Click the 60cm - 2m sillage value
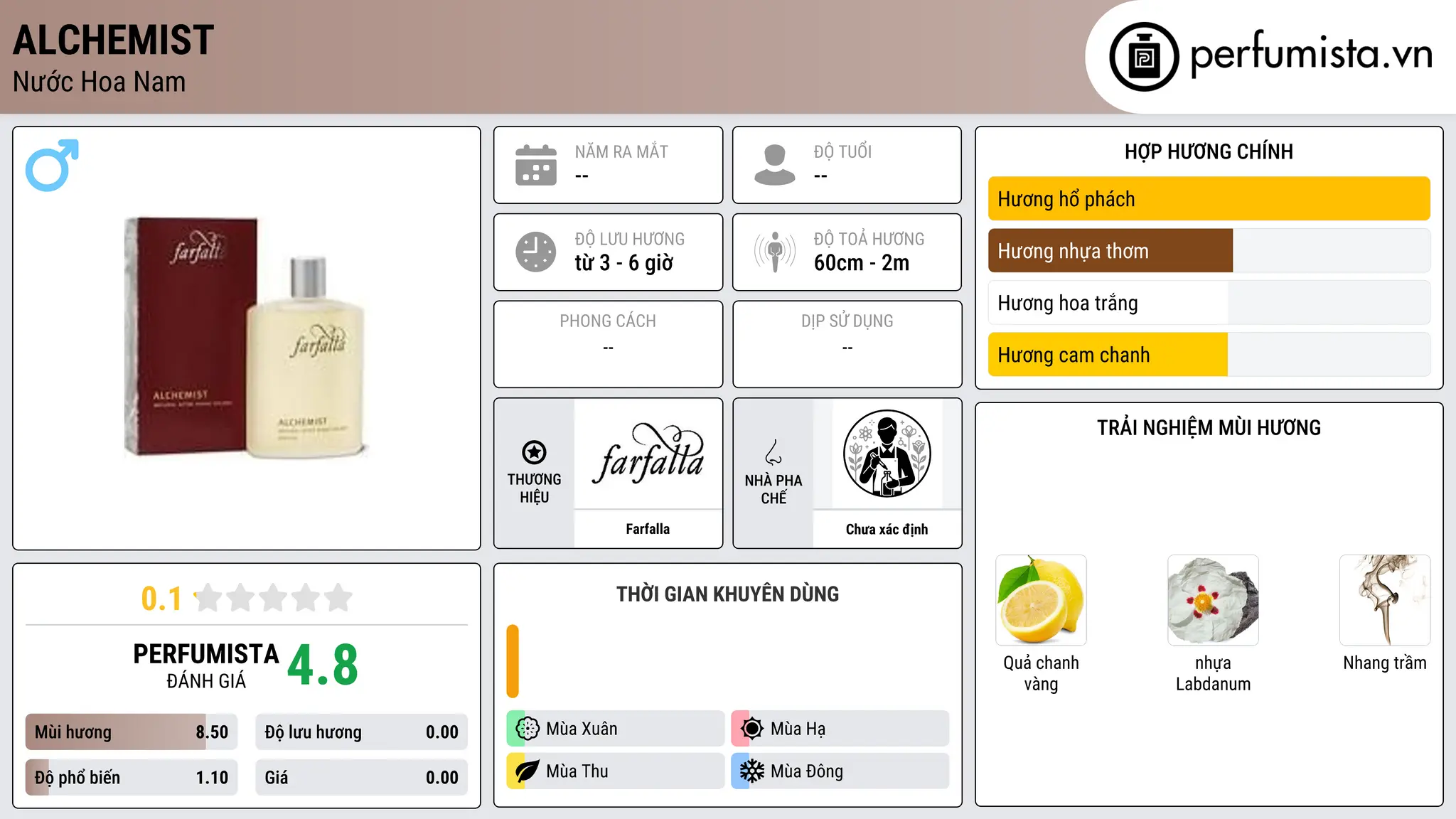Screen dimensions: 1456x819 (862, 263)
